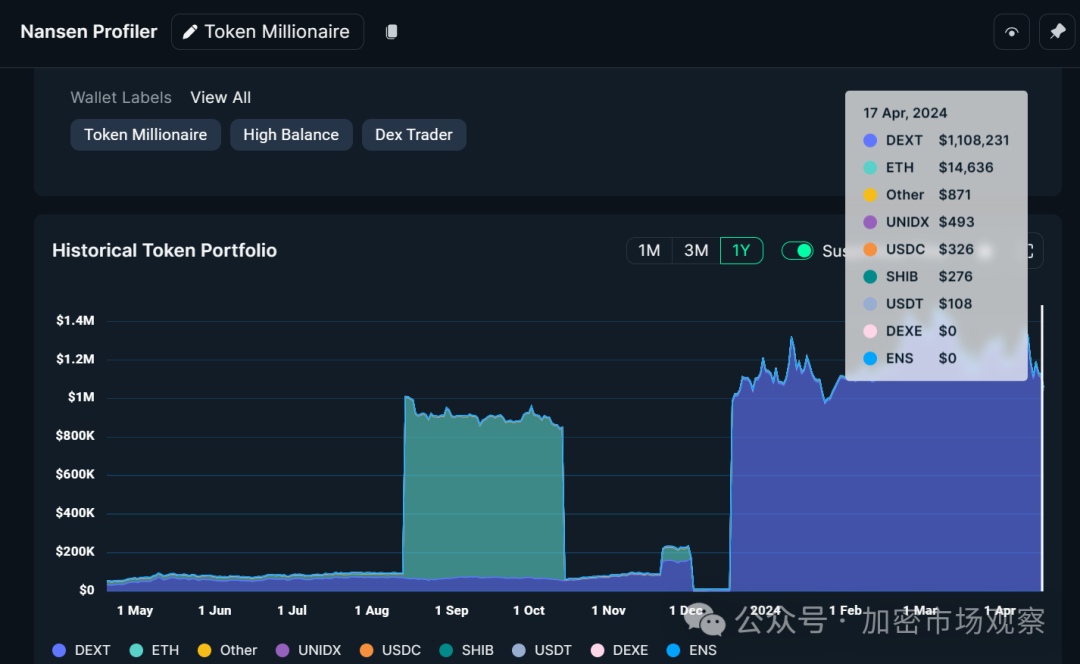This screenshot has width=1080, height=664.
Task: Toggle SHIB series in chart legend
Action: click(466, 650)
